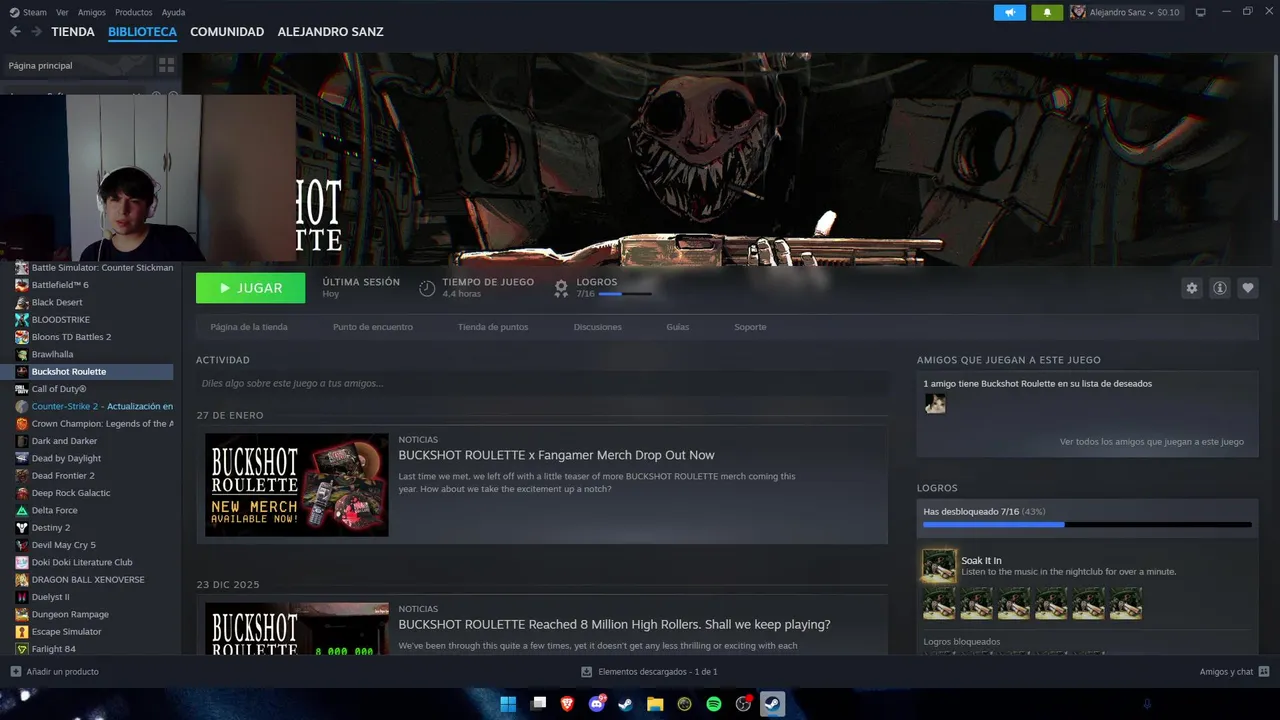Go to the COMUNIDAD section
The image size is (1280, 720).
227,32
